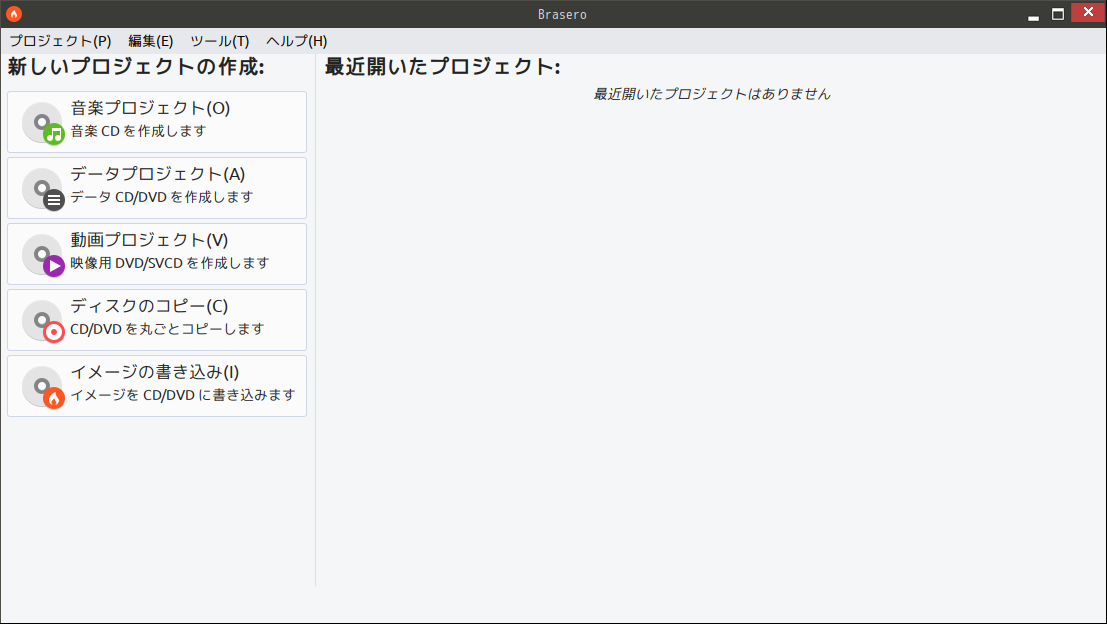Screen dimensions: 1107x624
Task: Click the image burn disc icon with flame badge
Action: click(43, 387)
